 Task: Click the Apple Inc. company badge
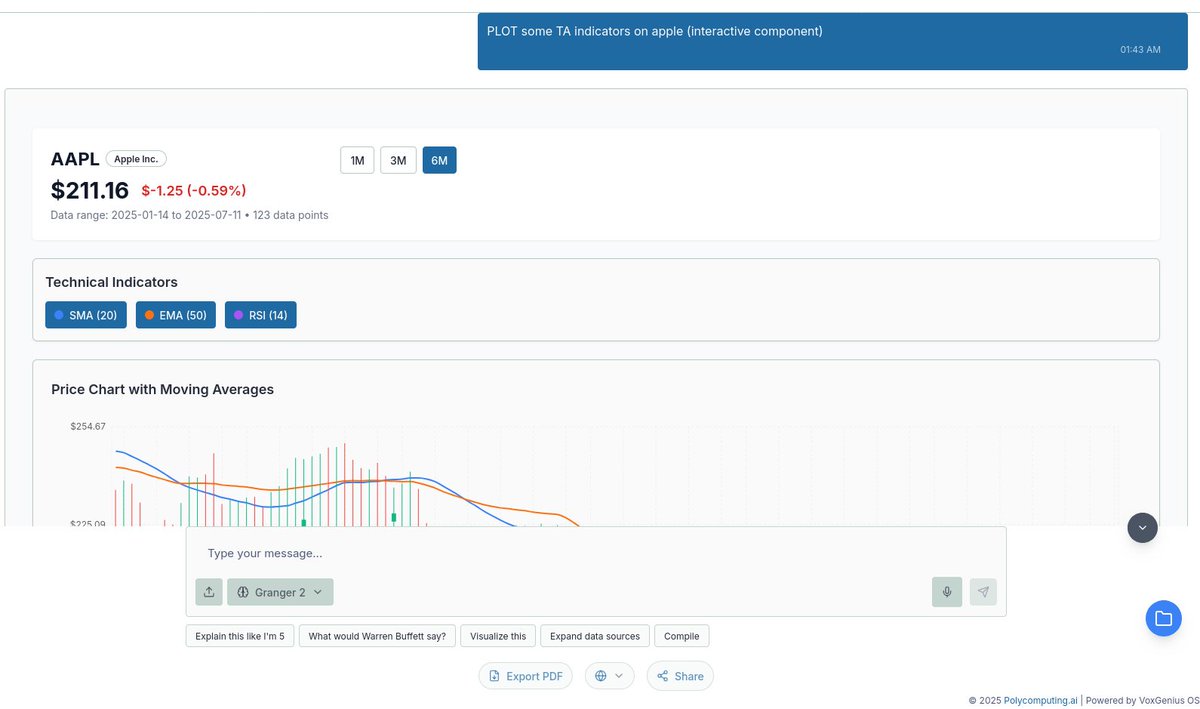pyautogui.click(x=136, y=159)
